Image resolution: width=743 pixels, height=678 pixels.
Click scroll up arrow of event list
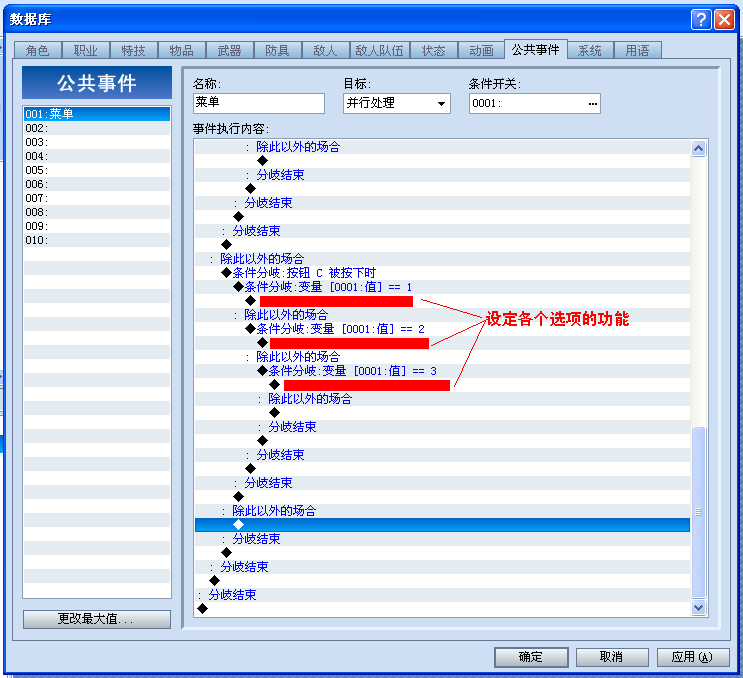click(698, 149)
